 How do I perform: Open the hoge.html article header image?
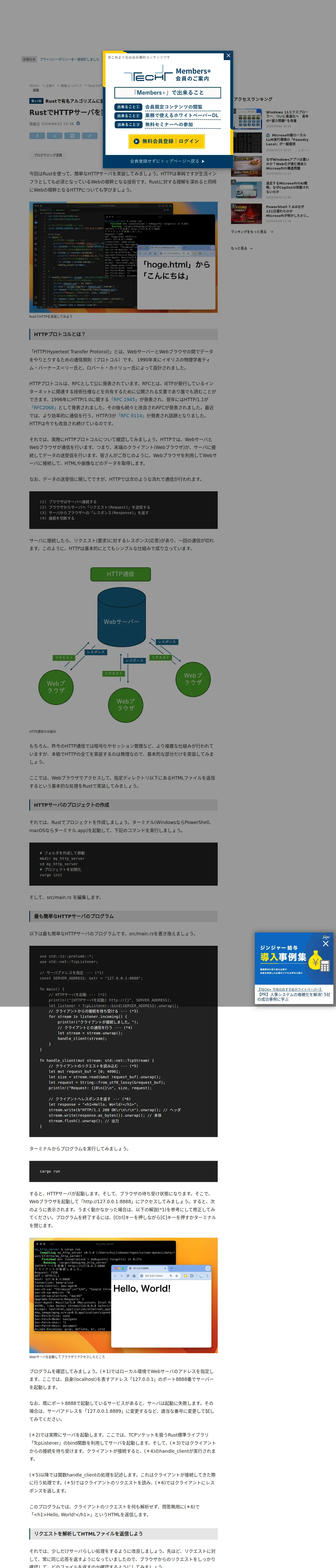pyautogui.click(x=123, y=257)
